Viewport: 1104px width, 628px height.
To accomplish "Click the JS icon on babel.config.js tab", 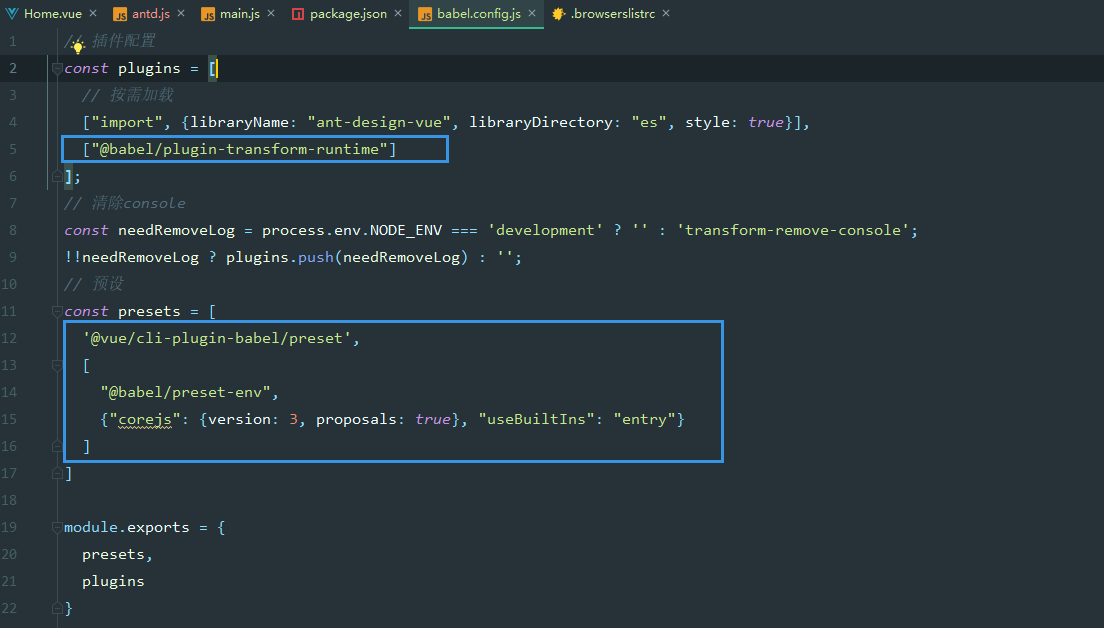I will point(425,14).
